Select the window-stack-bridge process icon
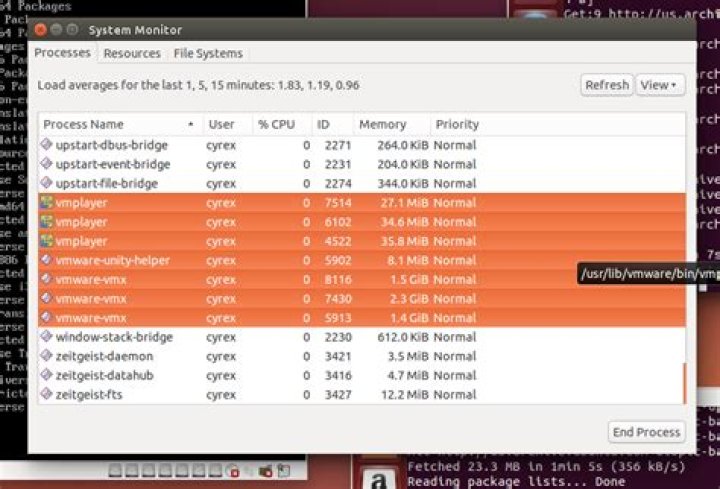This screenshot has width=720, height=489. (46, 336)
